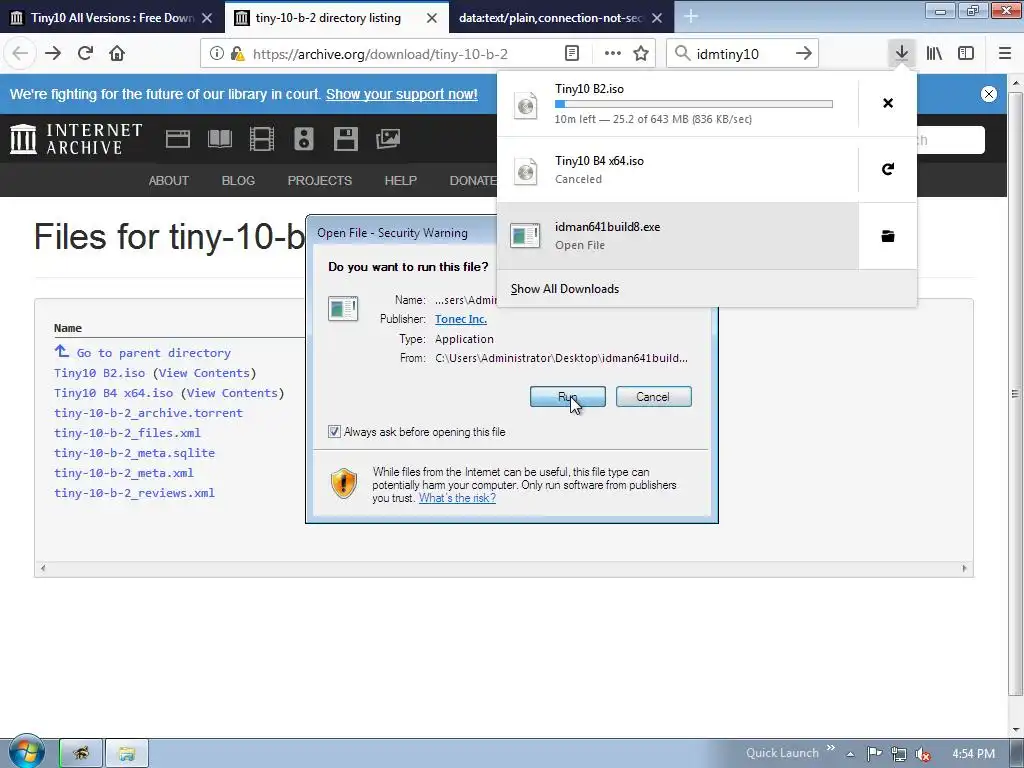Open the file explorer taskbar icon

click(x=127, y=754)
